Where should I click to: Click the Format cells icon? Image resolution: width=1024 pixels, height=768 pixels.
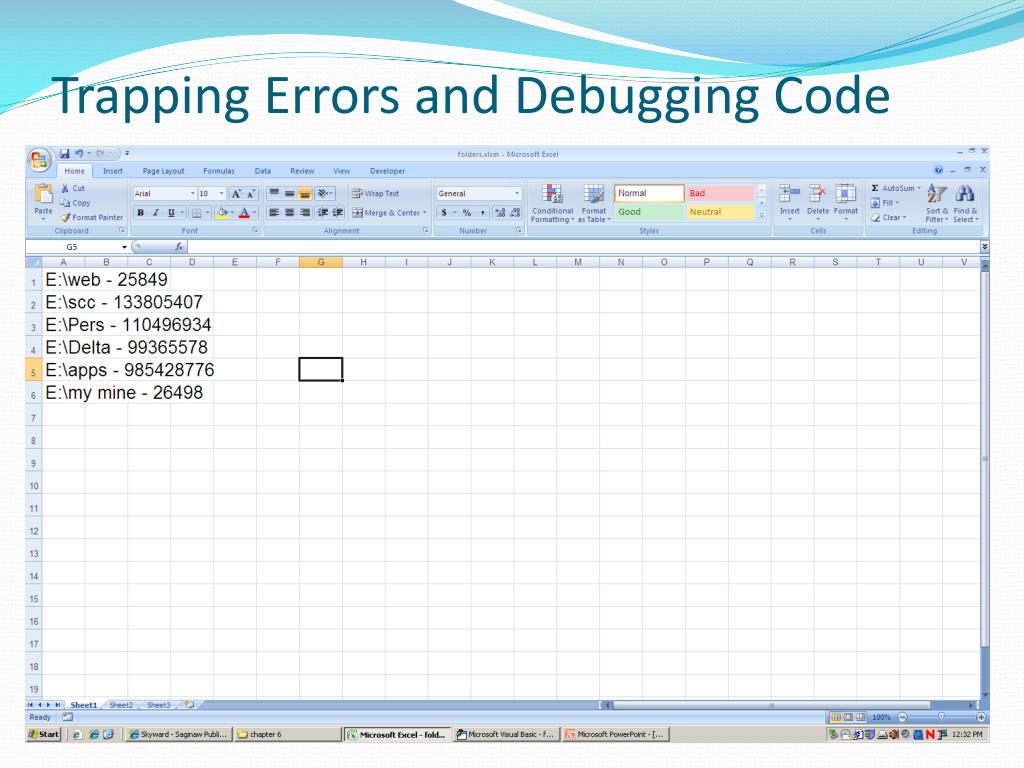tap(846, 193)
